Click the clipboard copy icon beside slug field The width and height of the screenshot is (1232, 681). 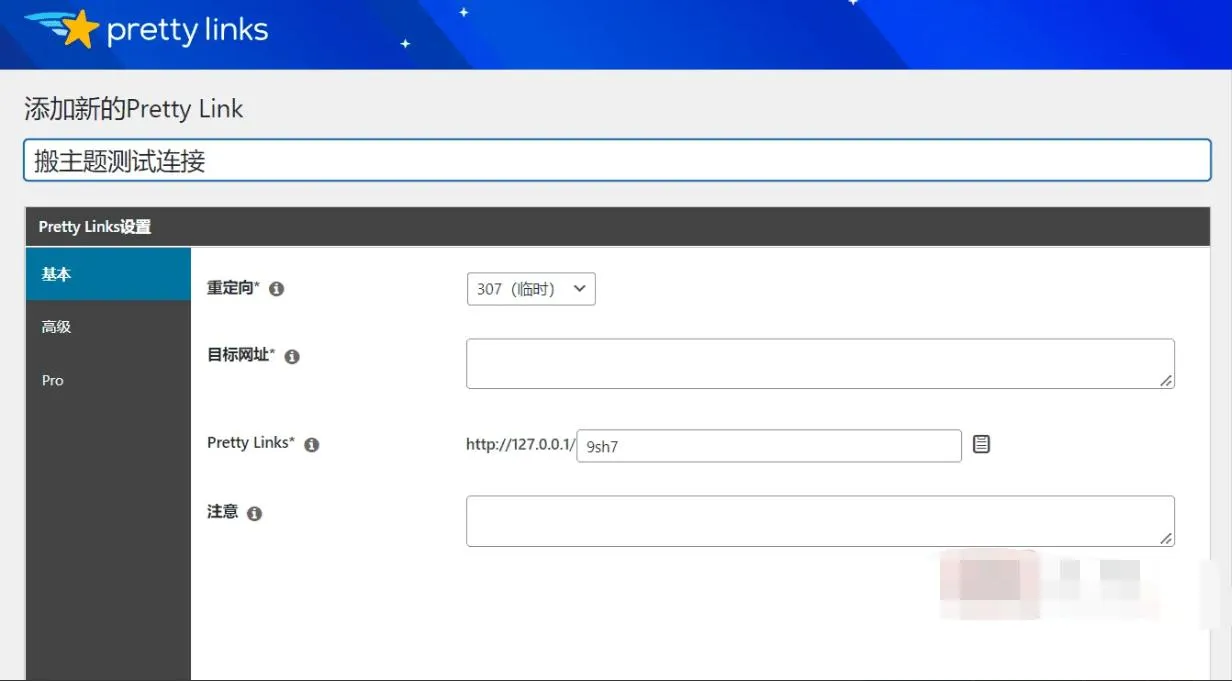click(x=982, y=444)
